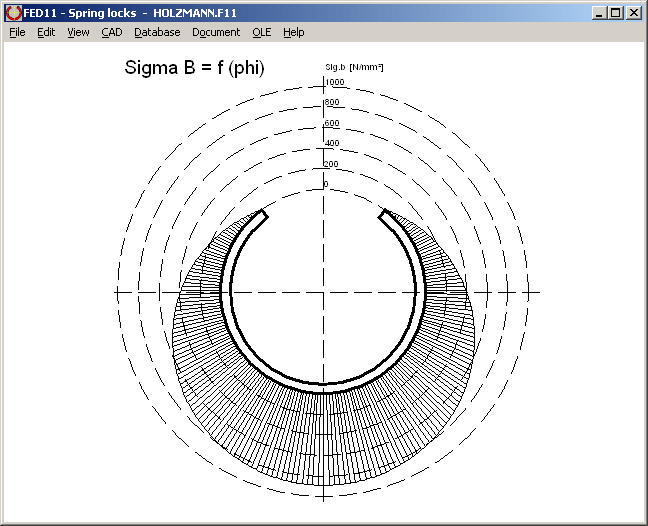Click the 600 scale value on the axis

[x=332, y=123]
